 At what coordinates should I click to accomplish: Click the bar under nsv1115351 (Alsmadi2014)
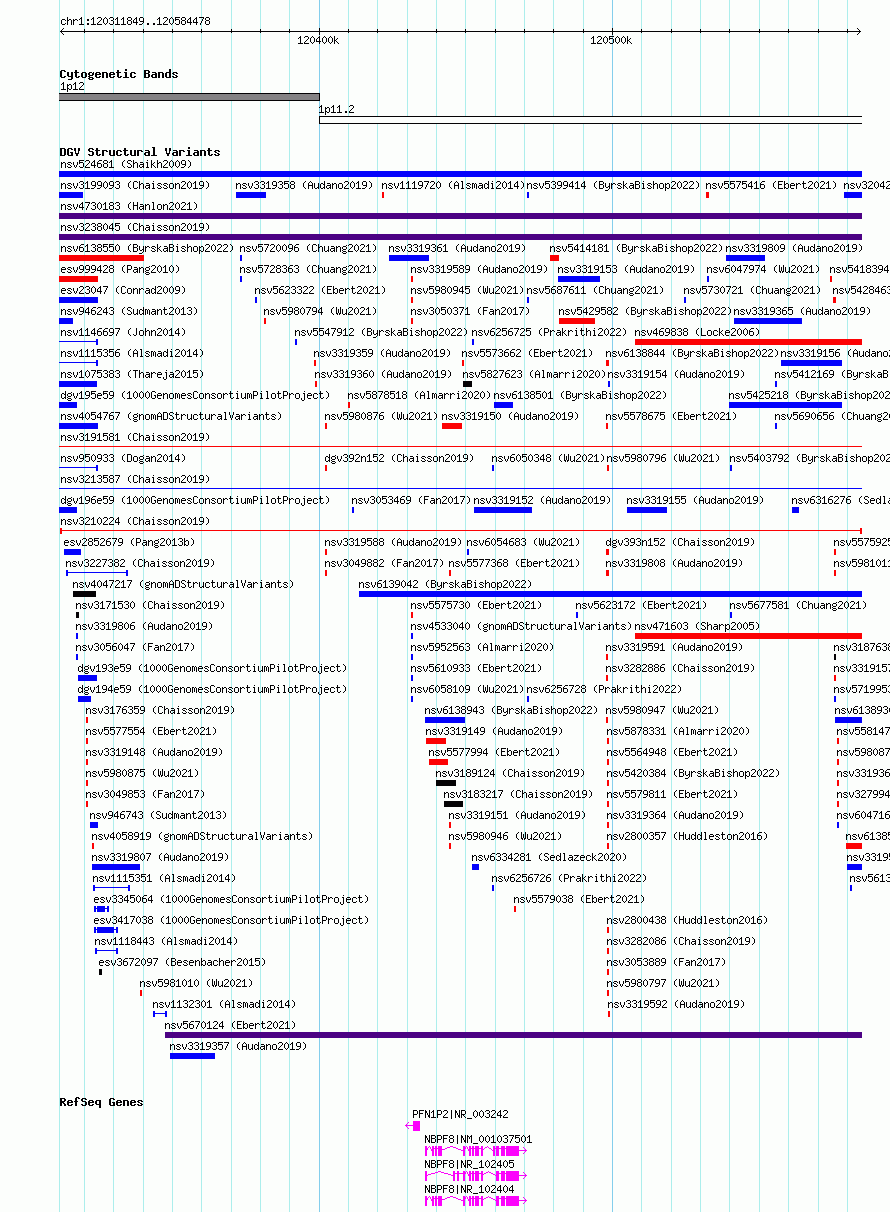[111, 888]
